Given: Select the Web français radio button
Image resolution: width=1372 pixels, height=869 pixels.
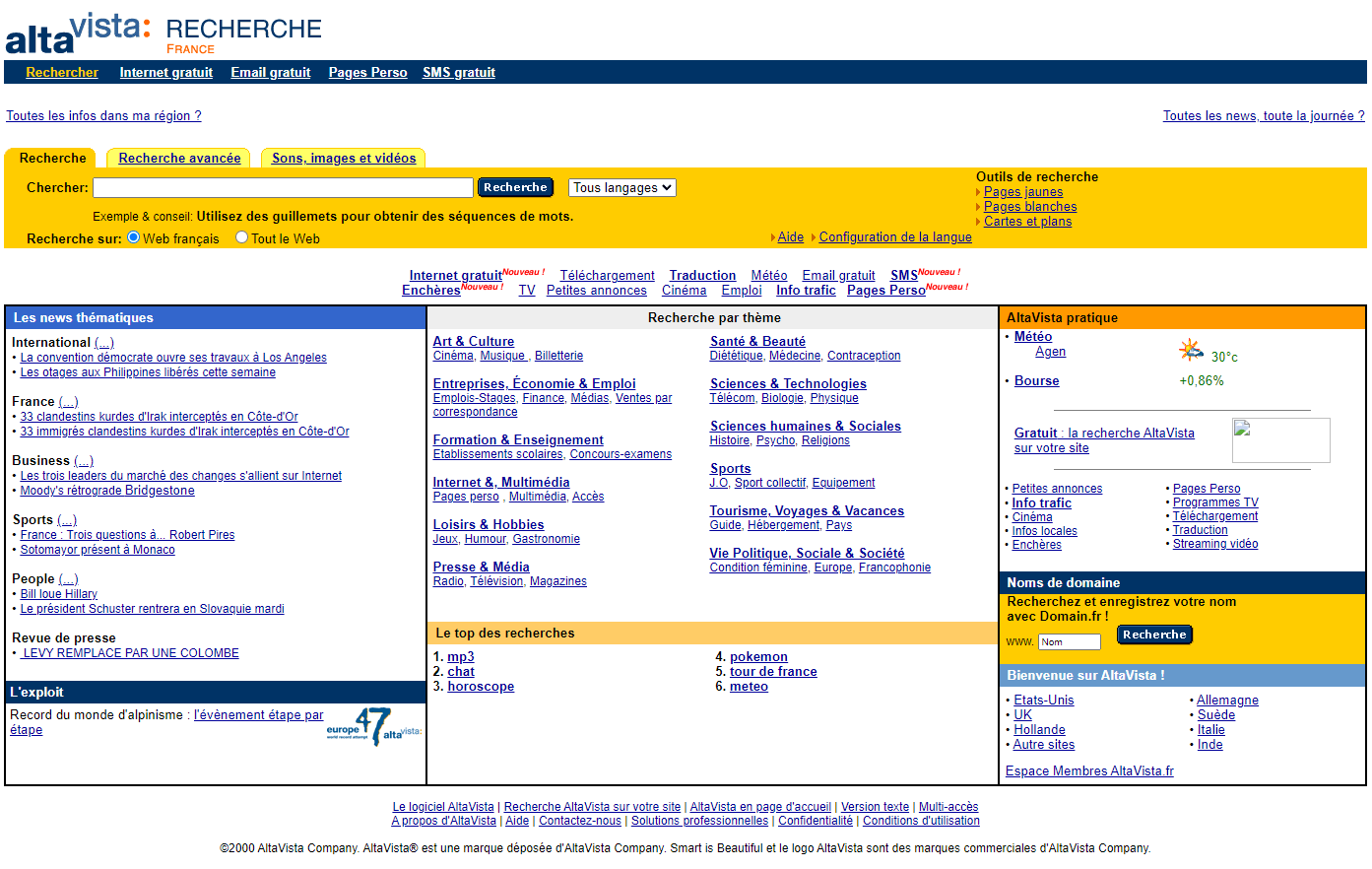Looking at the screenshot, I should tap(134, 237).
